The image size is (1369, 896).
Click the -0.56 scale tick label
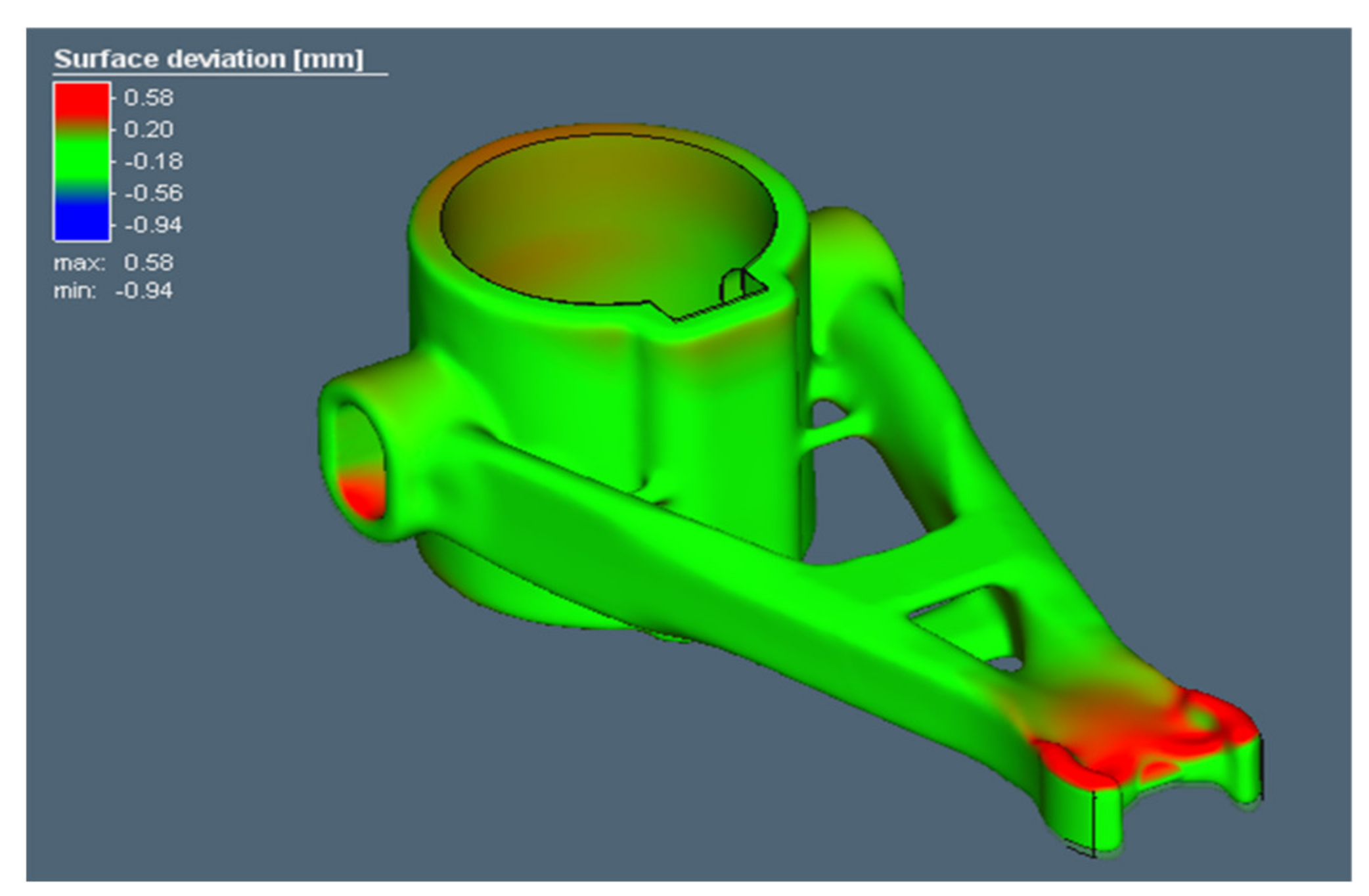(153, 193)
